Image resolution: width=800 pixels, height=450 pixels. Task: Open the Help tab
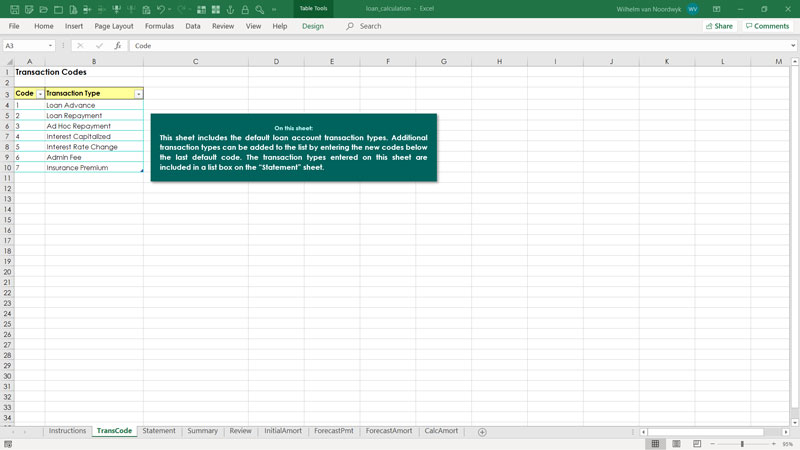click(280, 26)
